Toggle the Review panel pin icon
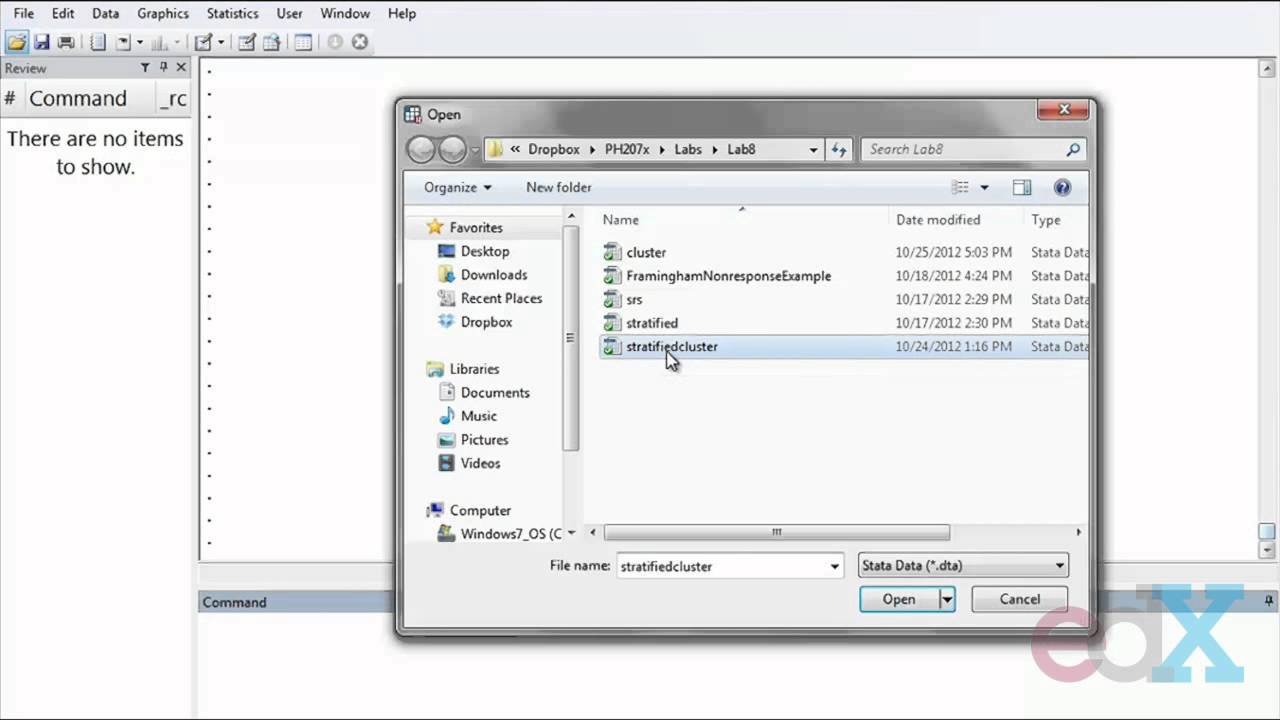1280x720 pixels. (x=163, y=67)
